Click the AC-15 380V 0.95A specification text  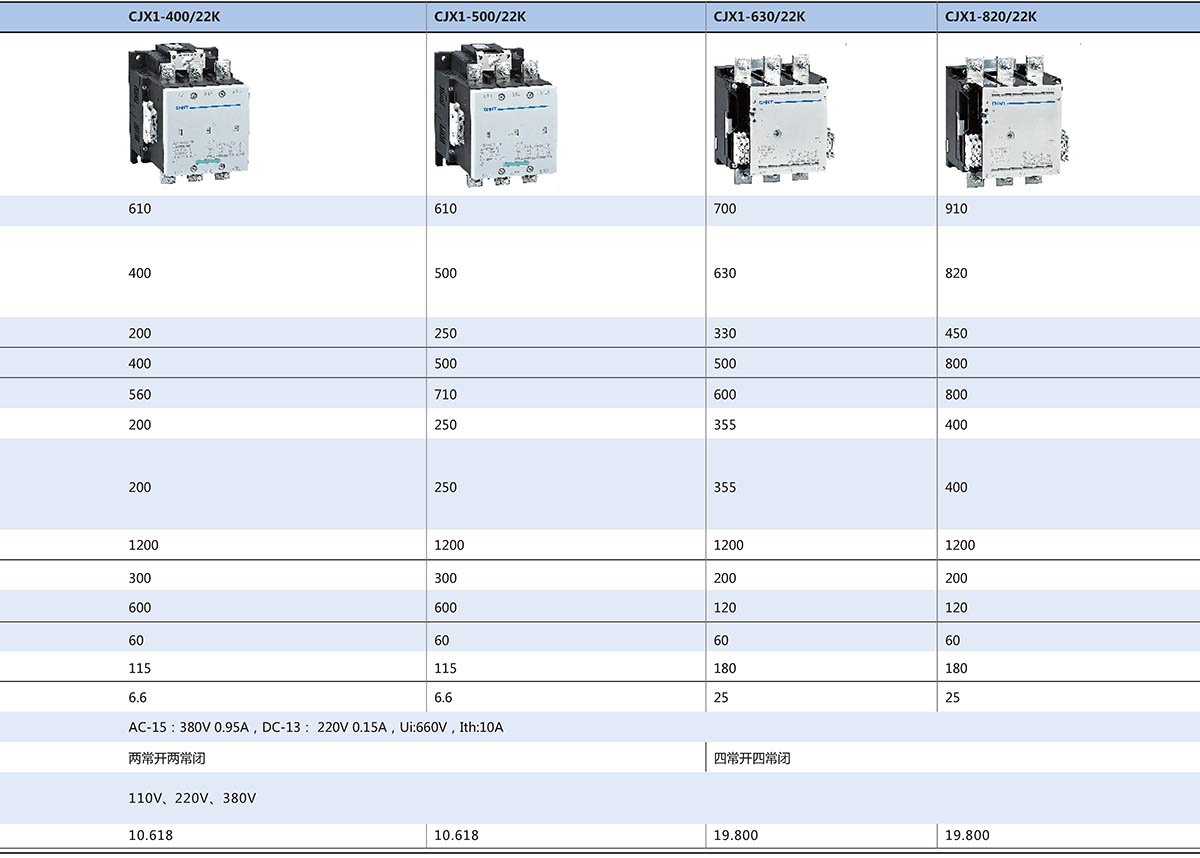click(315, 727)
